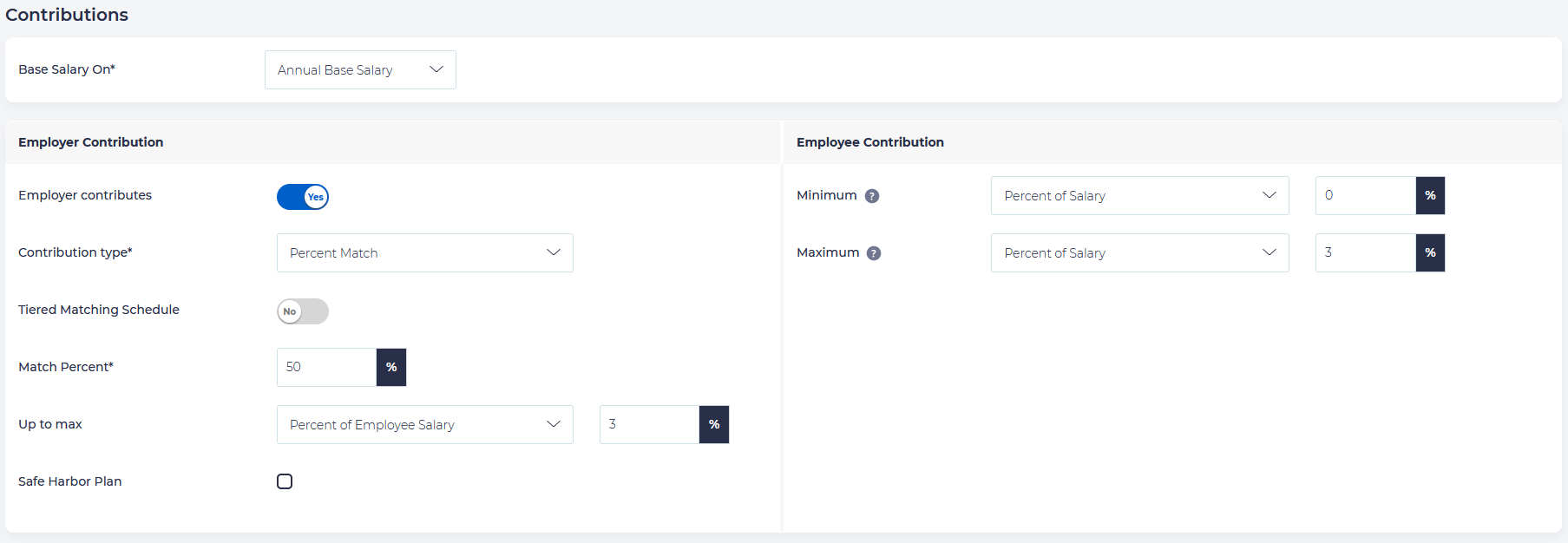Click the Minimum employee contribution value field
The width and height of the screenshot is (1568, 543).
click(1365, 195)
